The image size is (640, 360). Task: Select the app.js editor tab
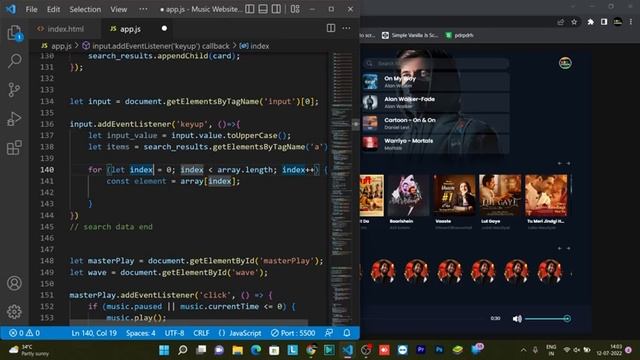point(131,29)
